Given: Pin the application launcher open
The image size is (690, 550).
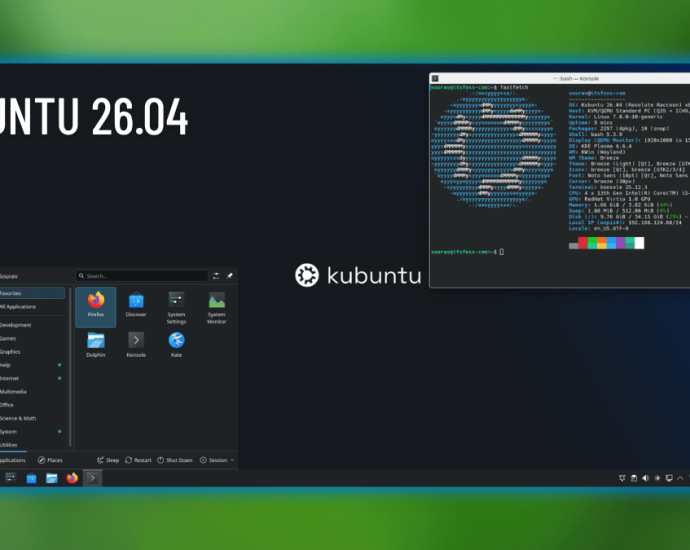Looking at the screenshot, I should pos(230,276).
